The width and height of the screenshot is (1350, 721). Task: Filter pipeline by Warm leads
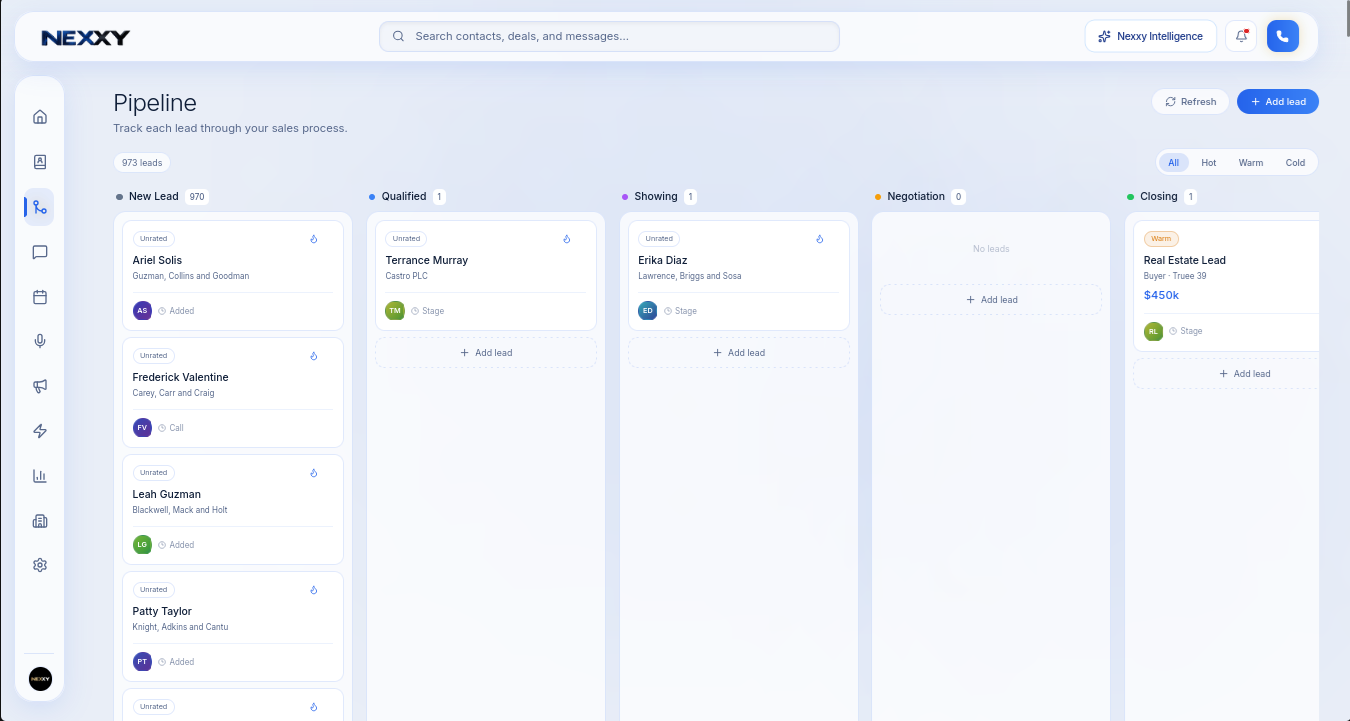click(x=1251, y=163)
